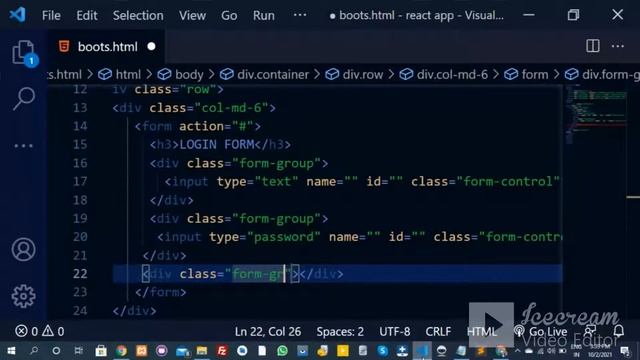Click action="#" attribute on line 14
Image resolution: width=640 pixels, height=360 pixels.
coord(216,126)
